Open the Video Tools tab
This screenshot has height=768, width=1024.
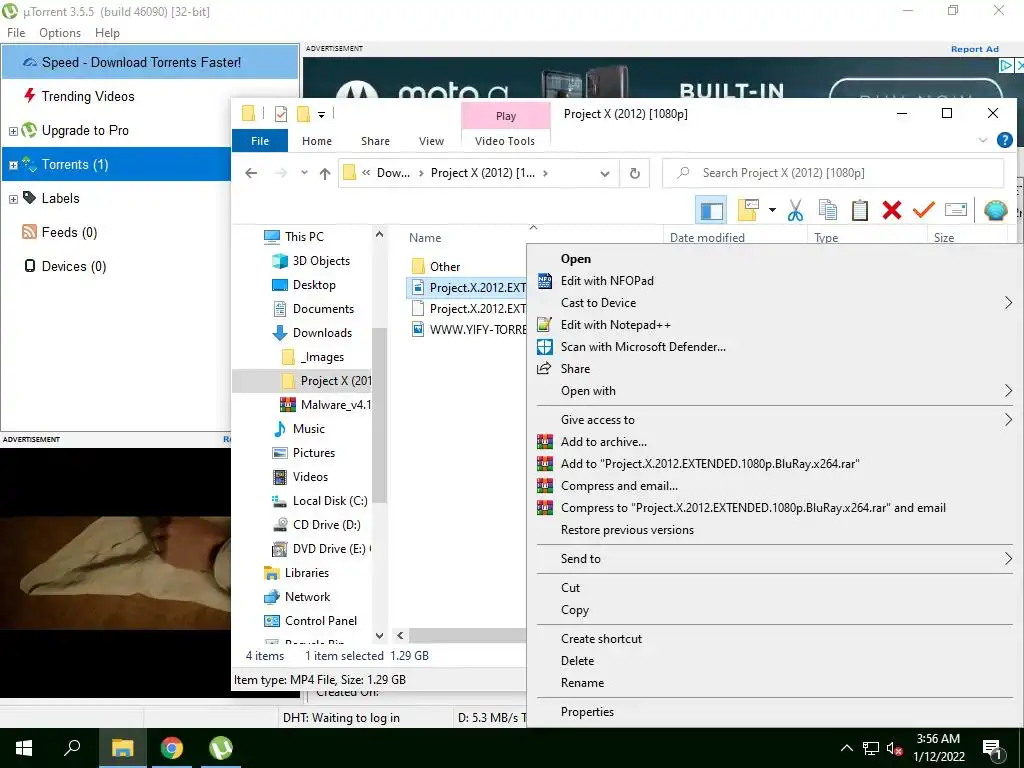[x=505, y=141]
